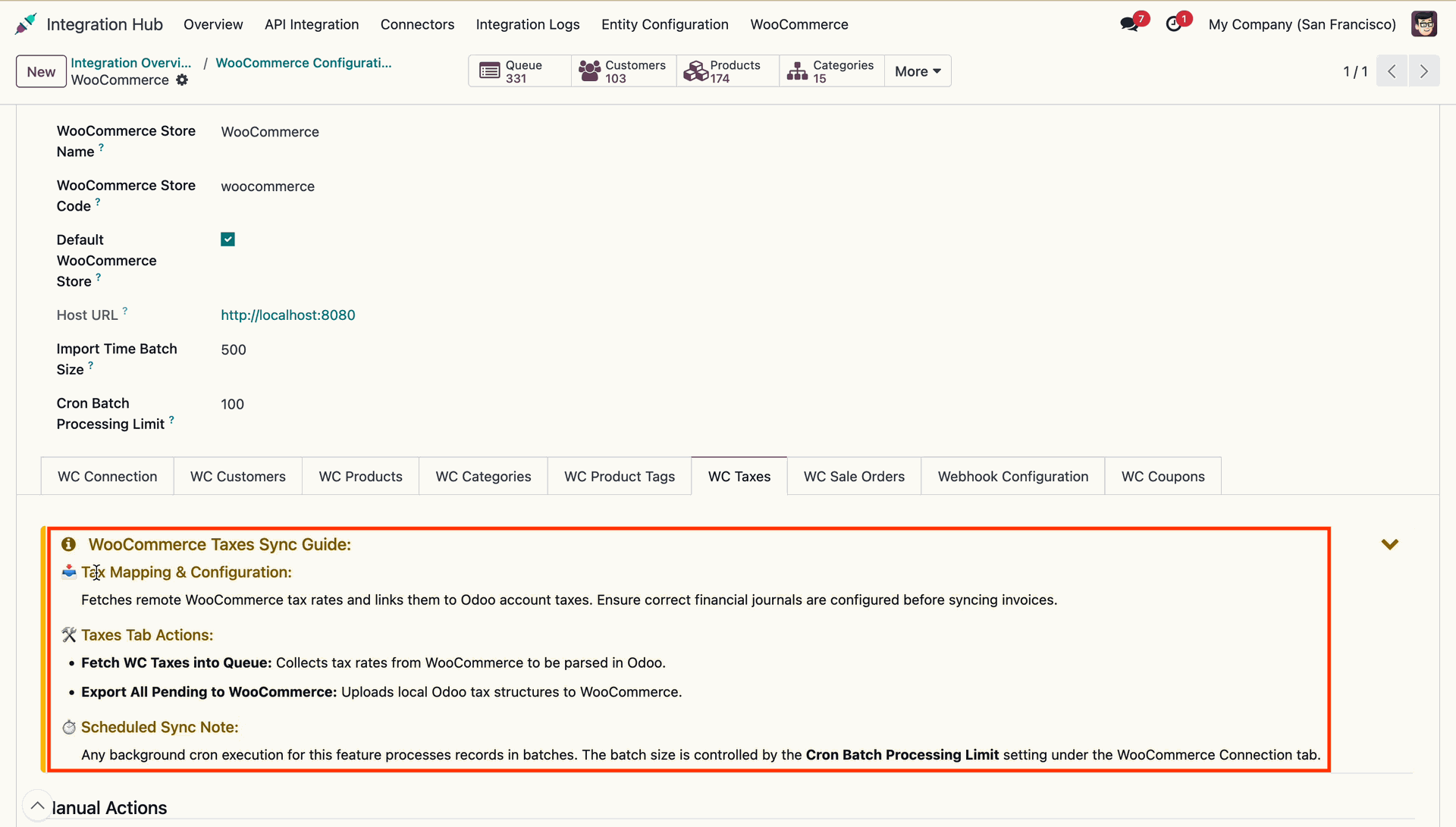Screen dimensions: 1456x827
Task: Follow the Integration Overview breadcrumb link
Action: pos(131,63)
